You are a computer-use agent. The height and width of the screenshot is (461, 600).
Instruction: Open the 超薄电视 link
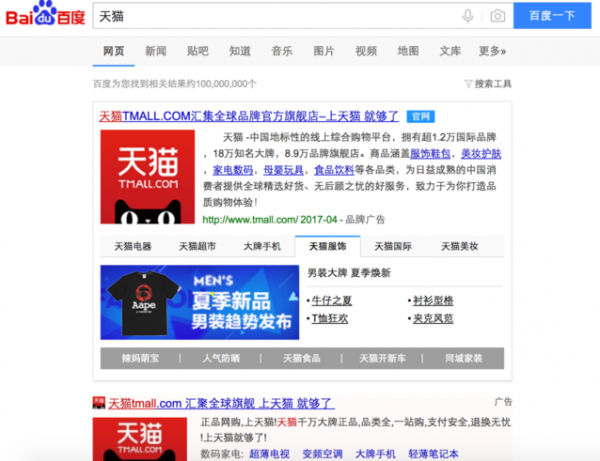pos(269,454)
